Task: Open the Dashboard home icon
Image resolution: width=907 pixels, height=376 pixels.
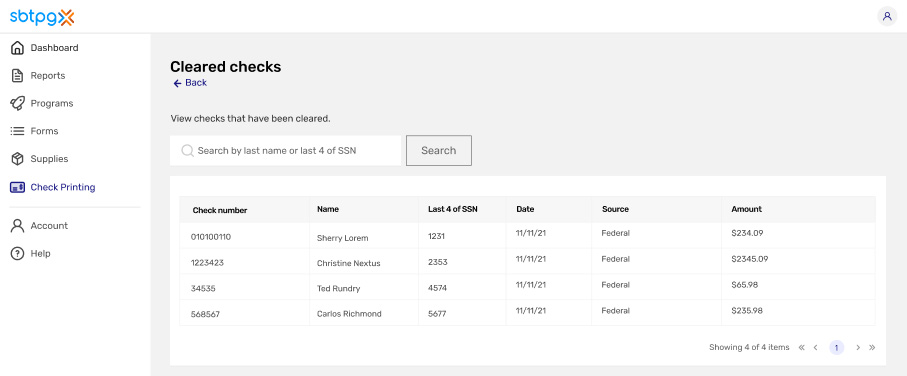Action: pyautogui.click(x=17, y=48)
